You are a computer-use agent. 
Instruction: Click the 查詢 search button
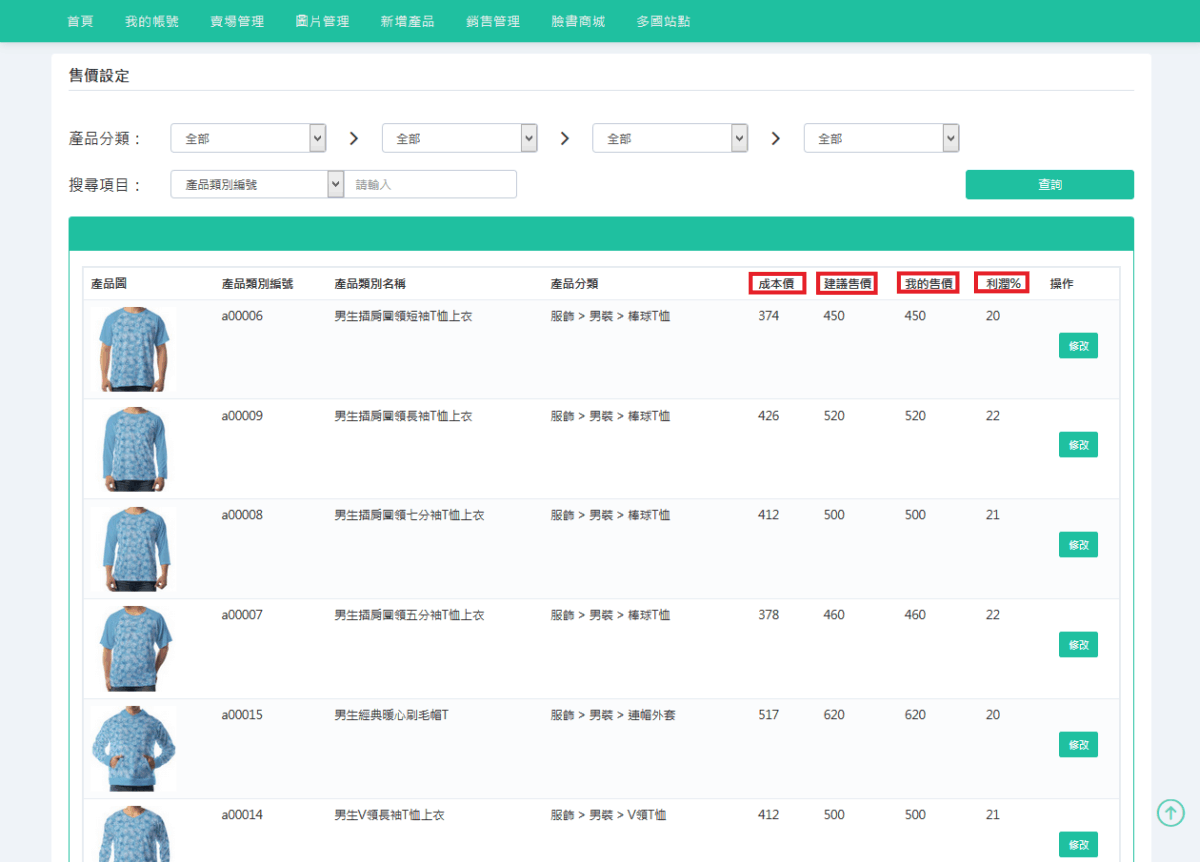point(1049,184)
